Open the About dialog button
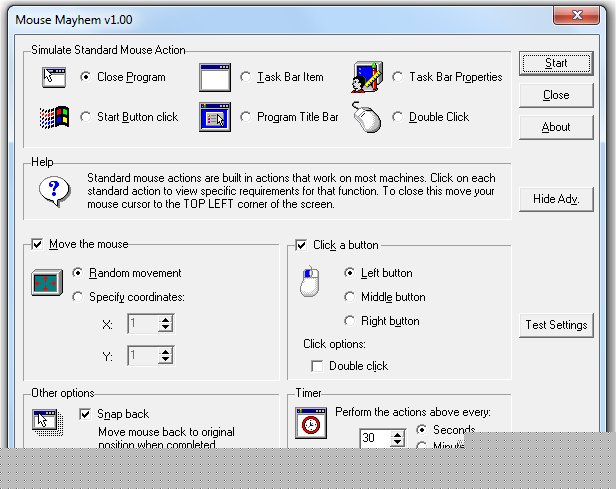This screenshot has width=616, height=489. pos(556,127)
